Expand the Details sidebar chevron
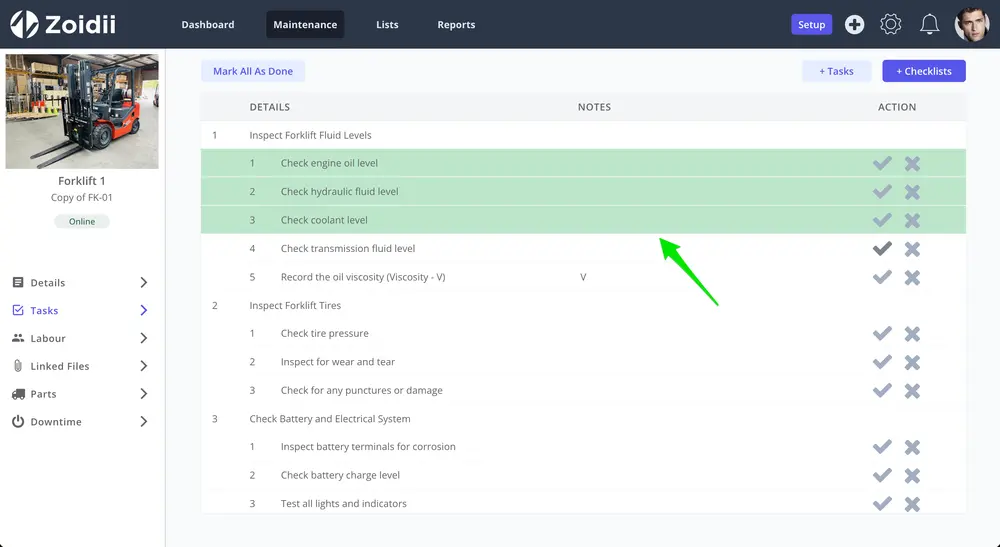The width and height of the screenshot is (1000, 547). [x=143, y=282]
